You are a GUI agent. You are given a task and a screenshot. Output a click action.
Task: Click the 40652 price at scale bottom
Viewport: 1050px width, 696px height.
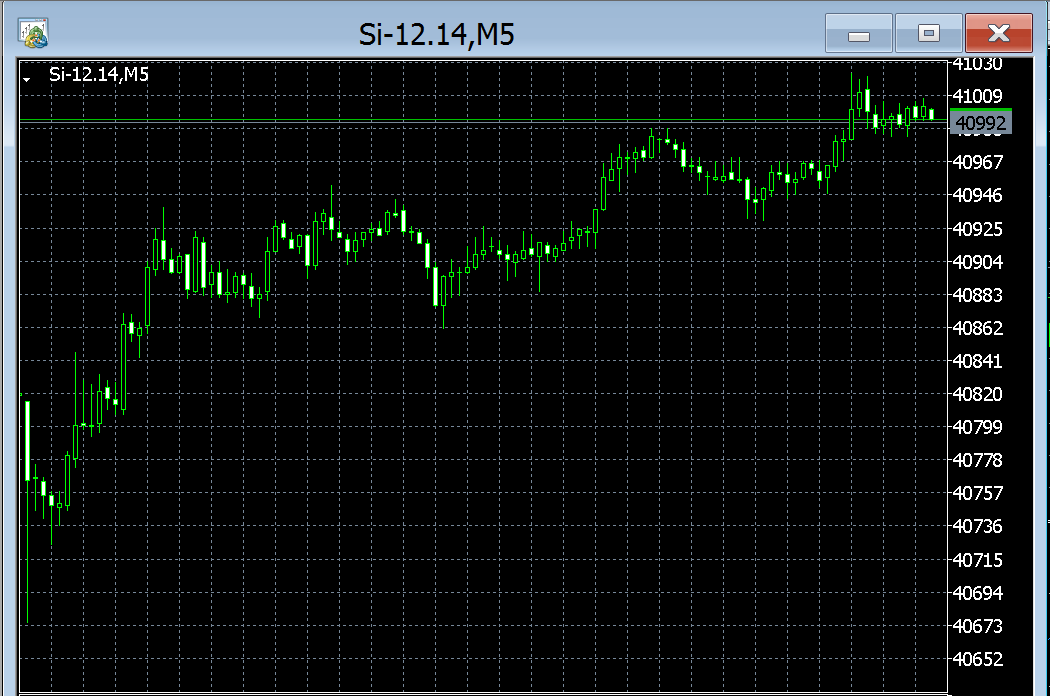979,659
